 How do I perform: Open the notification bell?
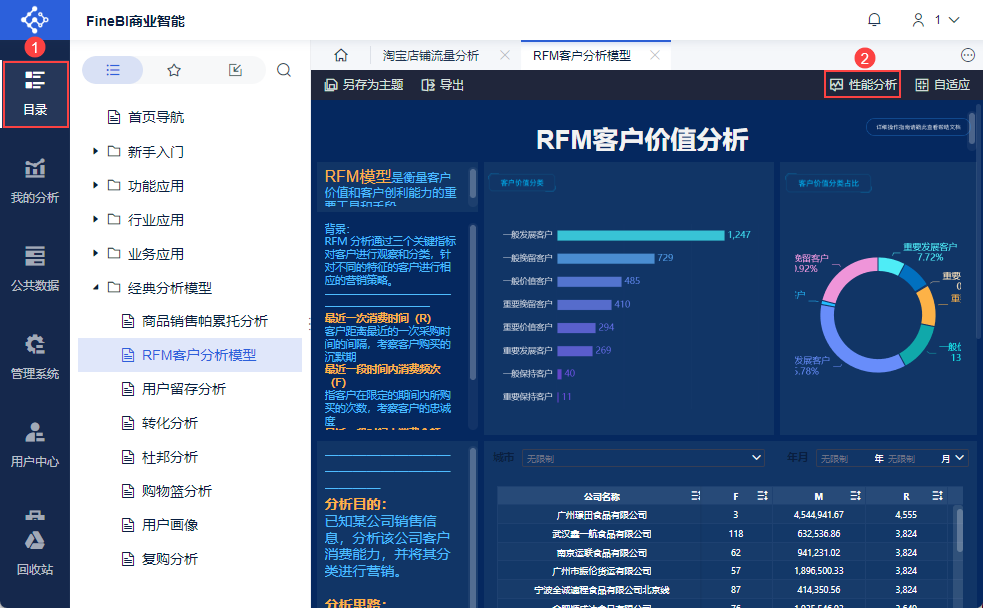(x=874, y=20)
